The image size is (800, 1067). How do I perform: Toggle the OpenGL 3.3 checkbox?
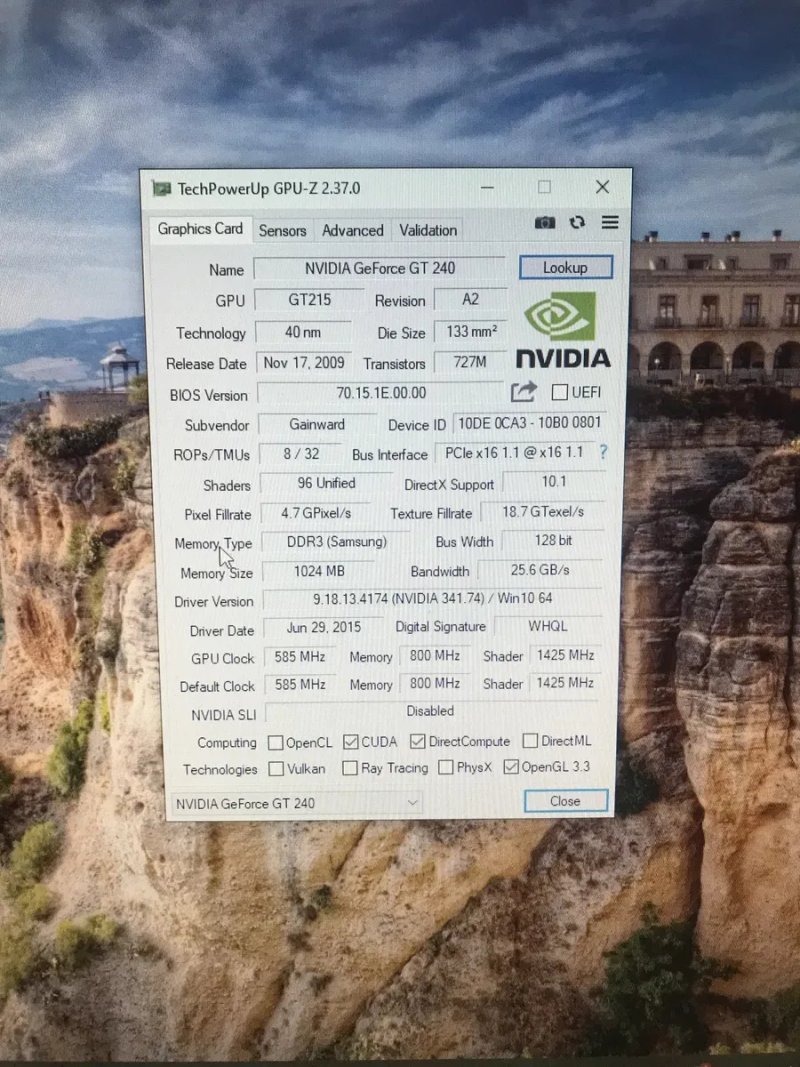point(511,767)
